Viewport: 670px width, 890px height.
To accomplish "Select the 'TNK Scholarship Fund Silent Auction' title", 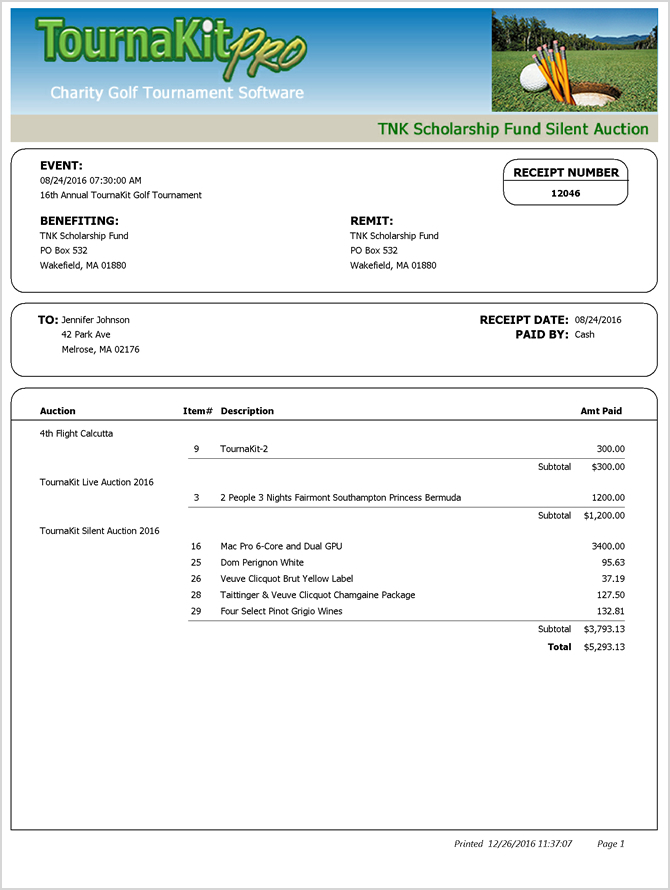I will [x=513, y=129].
